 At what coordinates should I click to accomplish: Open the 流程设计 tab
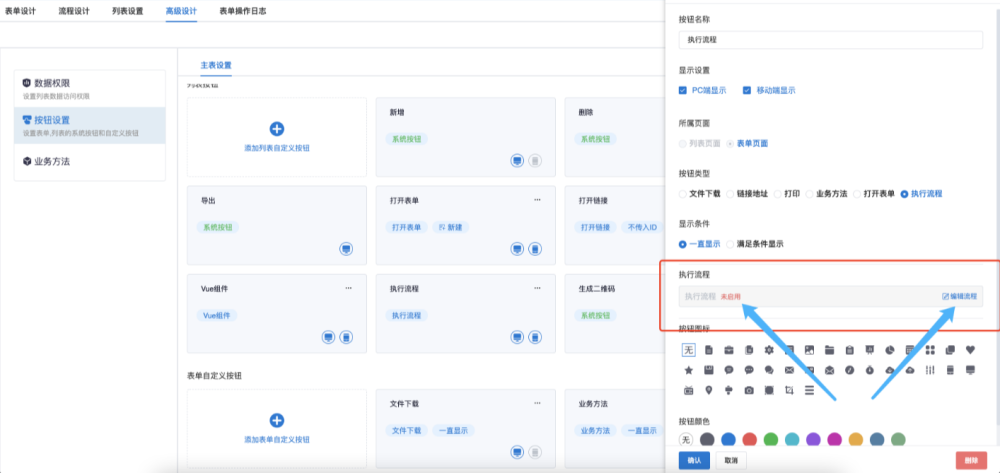coord(74,10)
